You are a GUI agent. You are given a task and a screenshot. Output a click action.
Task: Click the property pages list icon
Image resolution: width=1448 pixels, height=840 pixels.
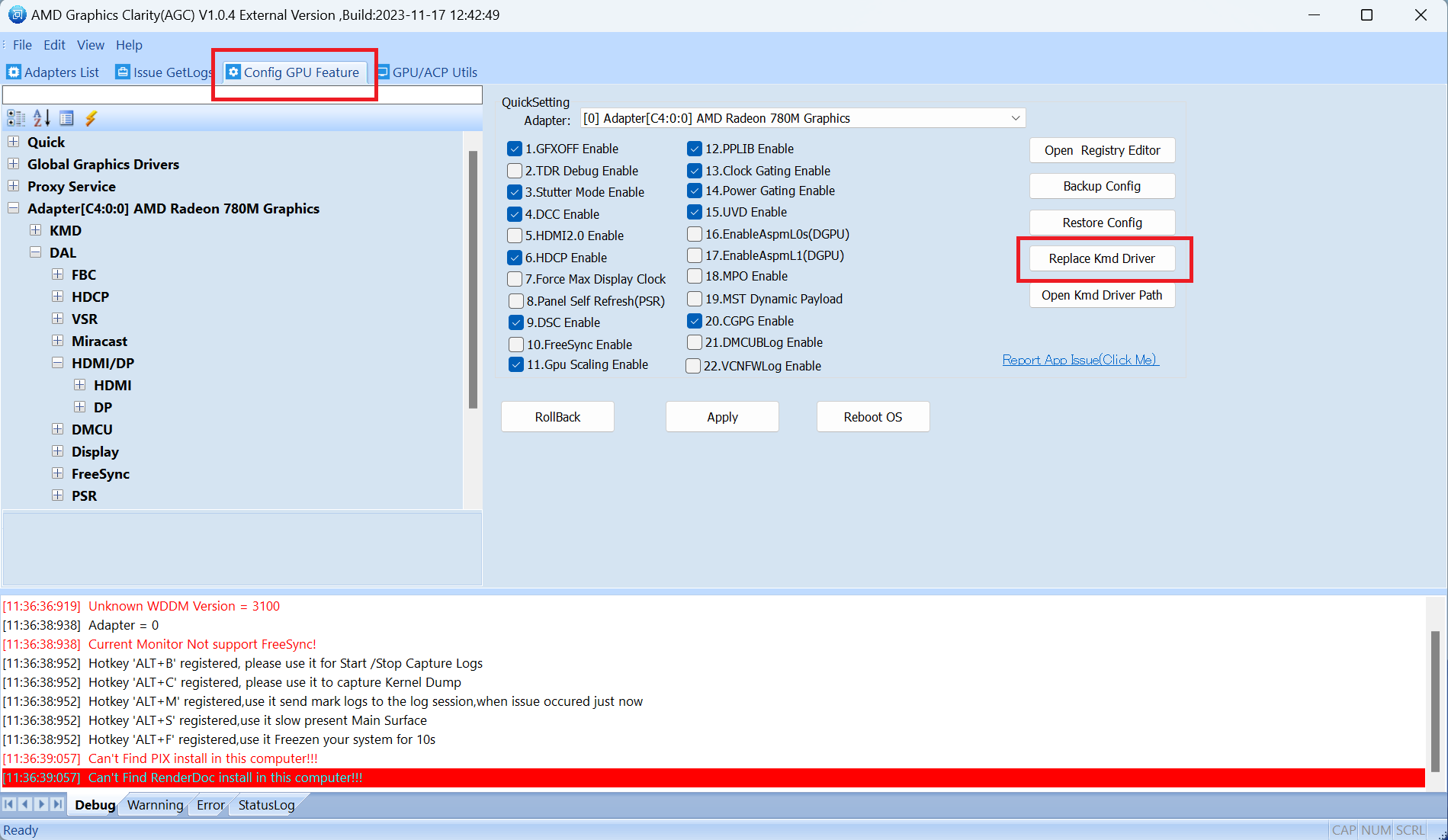[x=66, y=118]
